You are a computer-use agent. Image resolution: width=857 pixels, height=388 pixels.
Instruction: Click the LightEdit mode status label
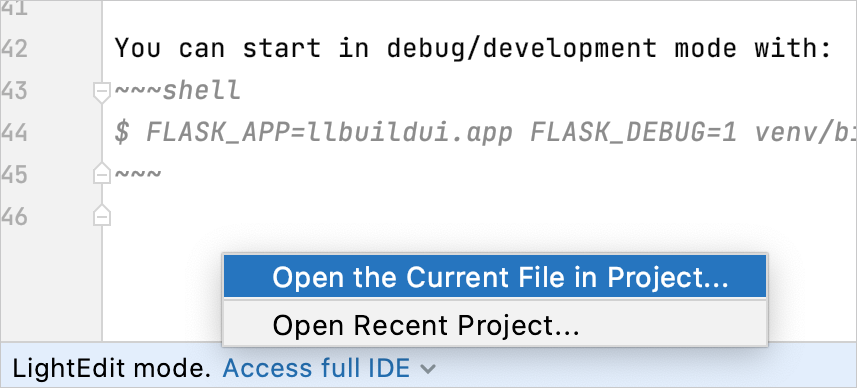[x=111, y=369]
